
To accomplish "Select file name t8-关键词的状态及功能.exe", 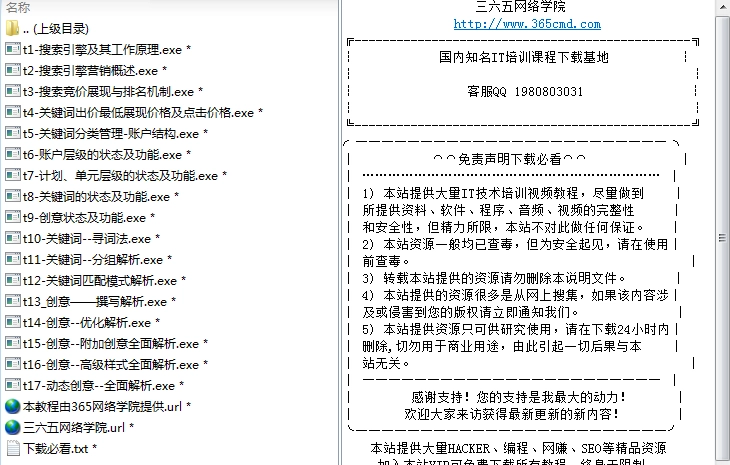I will tap(96, 197).
